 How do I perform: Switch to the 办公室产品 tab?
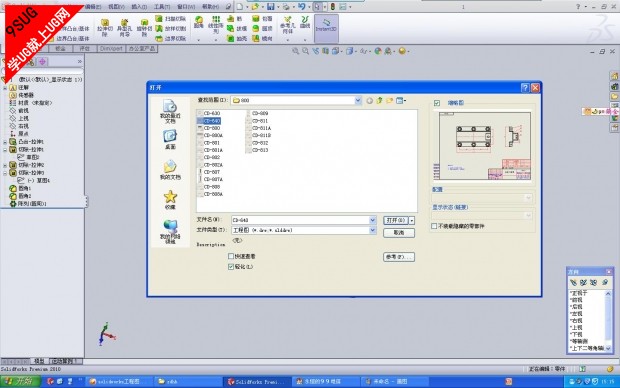142,49
